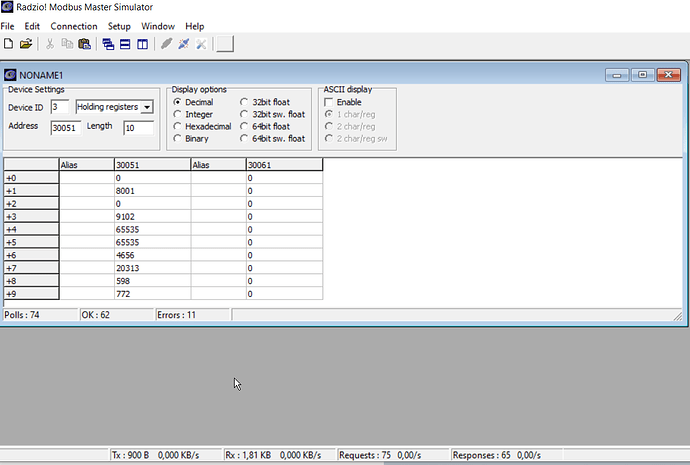Click the connection settings plug icon
This screenshot has height=465, width=690.
tap(183, 44)
